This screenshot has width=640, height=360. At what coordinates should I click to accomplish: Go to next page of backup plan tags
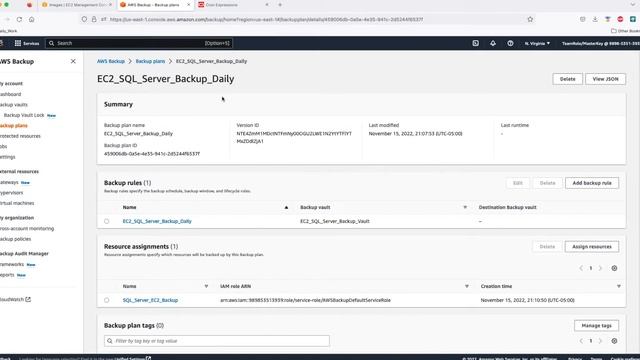[x=600, y=341]
